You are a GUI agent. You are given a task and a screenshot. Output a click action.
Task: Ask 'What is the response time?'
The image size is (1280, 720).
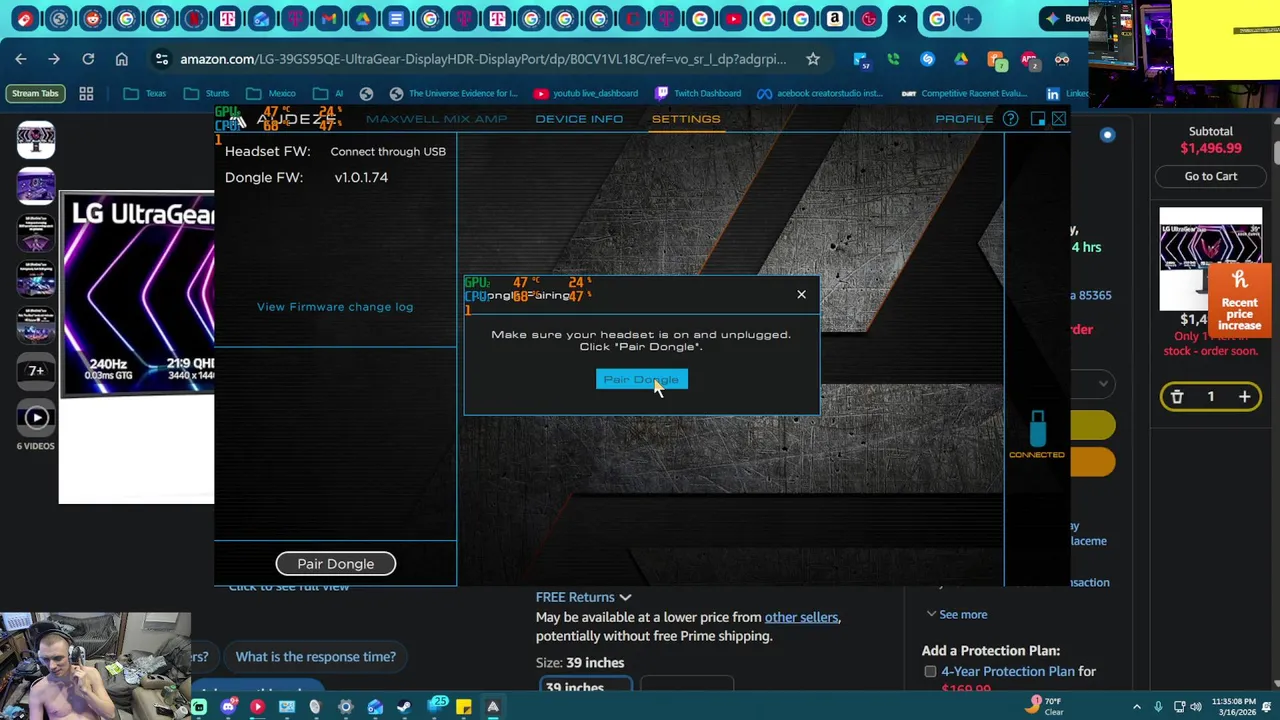tap(316, 657)
